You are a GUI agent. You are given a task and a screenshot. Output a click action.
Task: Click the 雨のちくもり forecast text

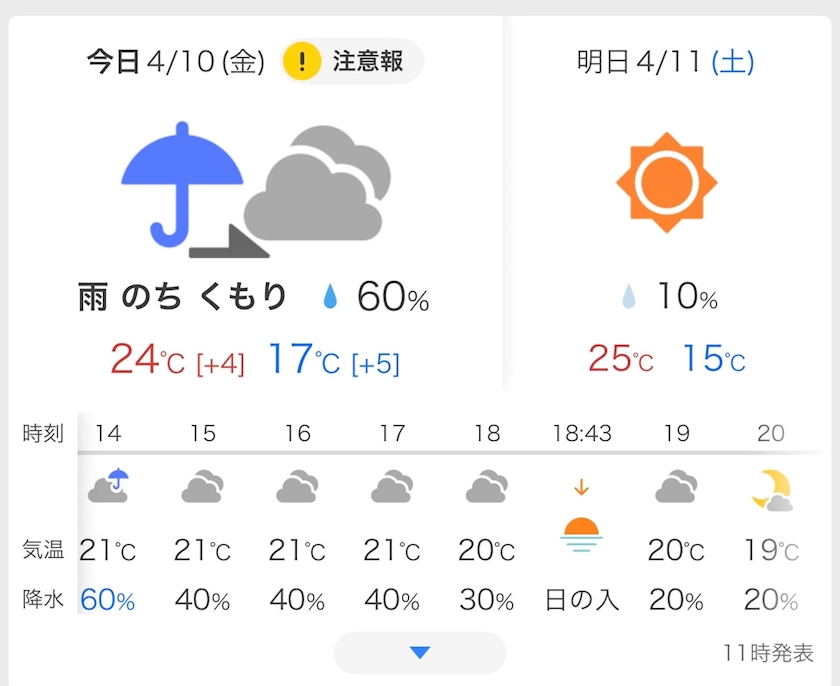click(x=183, y=297)
